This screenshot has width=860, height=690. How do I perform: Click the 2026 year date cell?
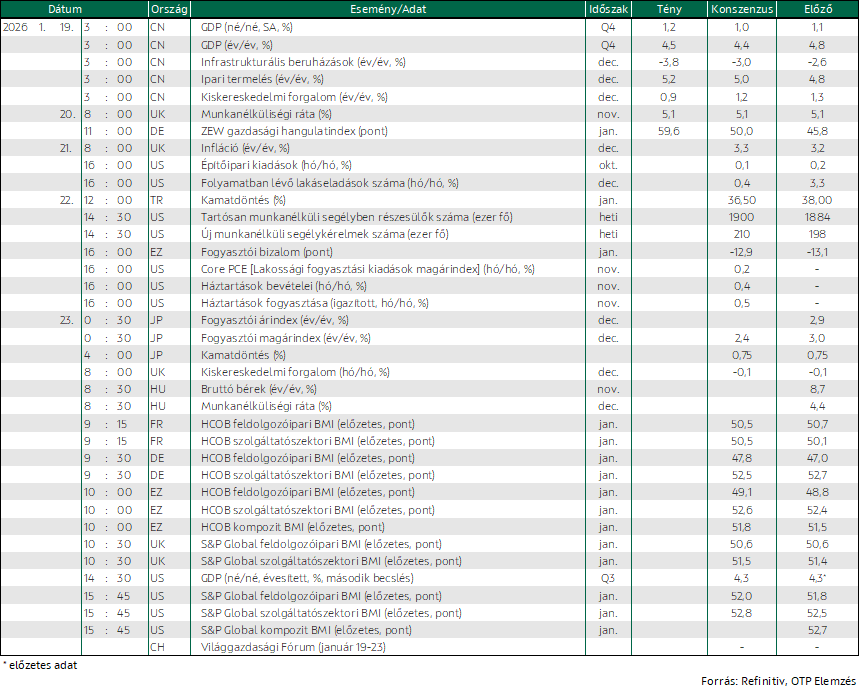(15, 27)
